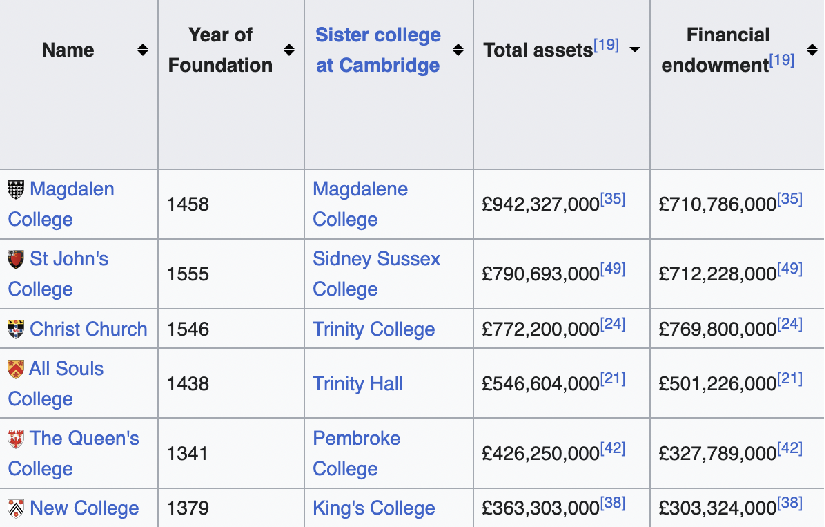Open the King's College link
This screenshot has height=527, width=825.
[x=374, y=508]
